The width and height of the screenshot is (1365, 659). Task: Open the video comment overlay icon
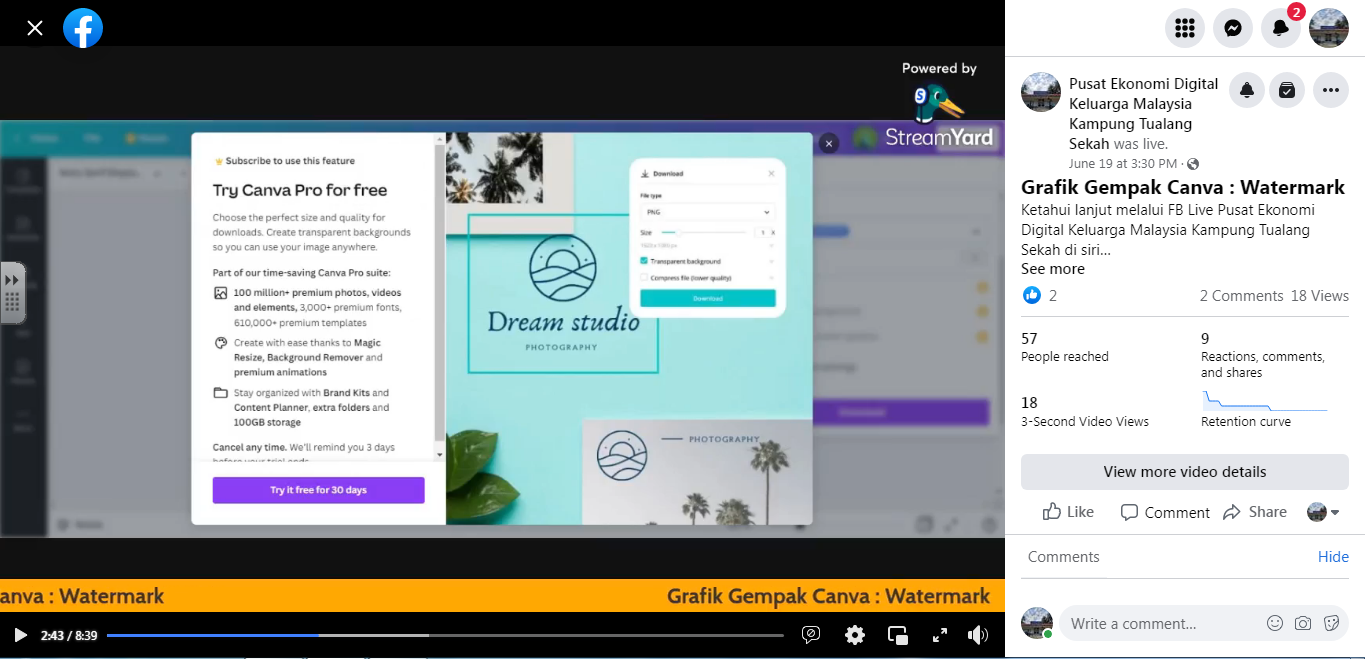[811, 635]
